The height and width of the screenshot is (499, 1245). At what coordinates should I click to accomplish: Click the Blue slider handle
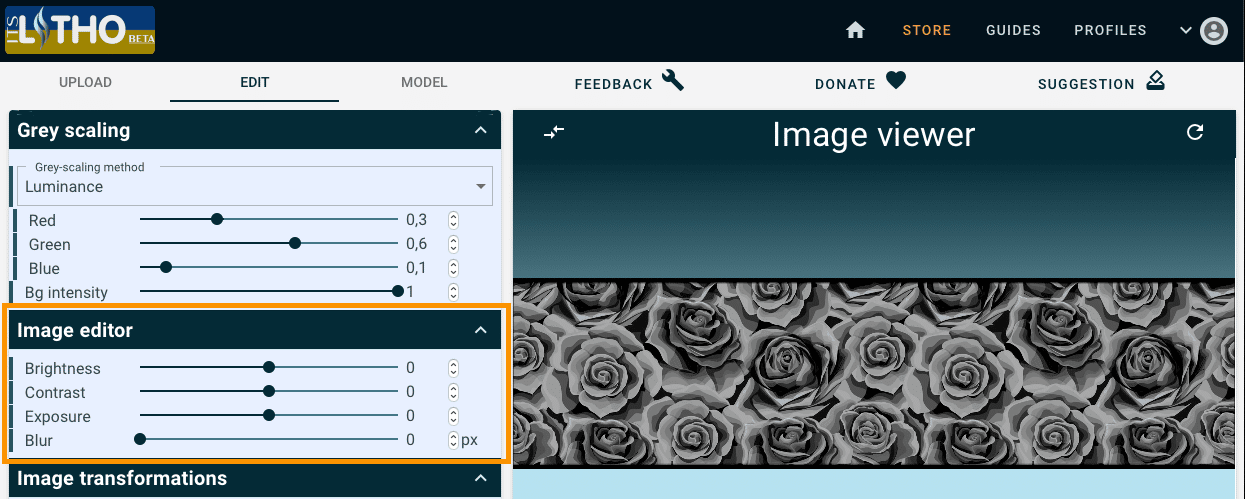pyautogui.click(x=166, y=268)
